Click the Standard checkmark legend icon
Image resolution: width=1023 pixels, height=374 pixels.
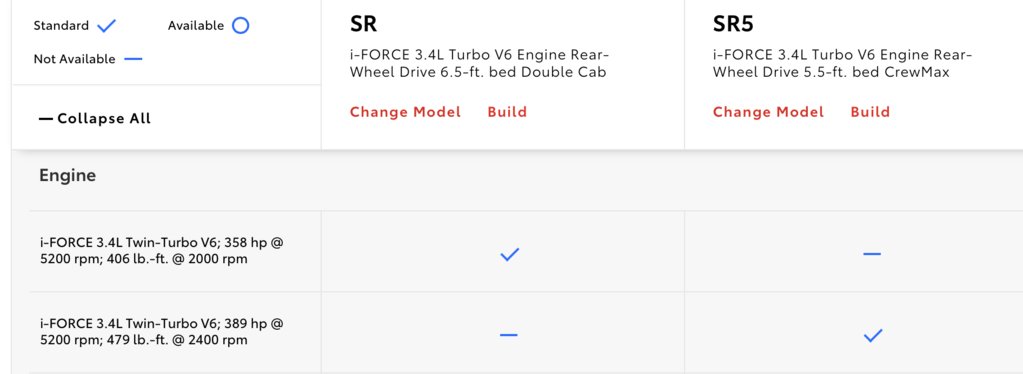(106, 26)
